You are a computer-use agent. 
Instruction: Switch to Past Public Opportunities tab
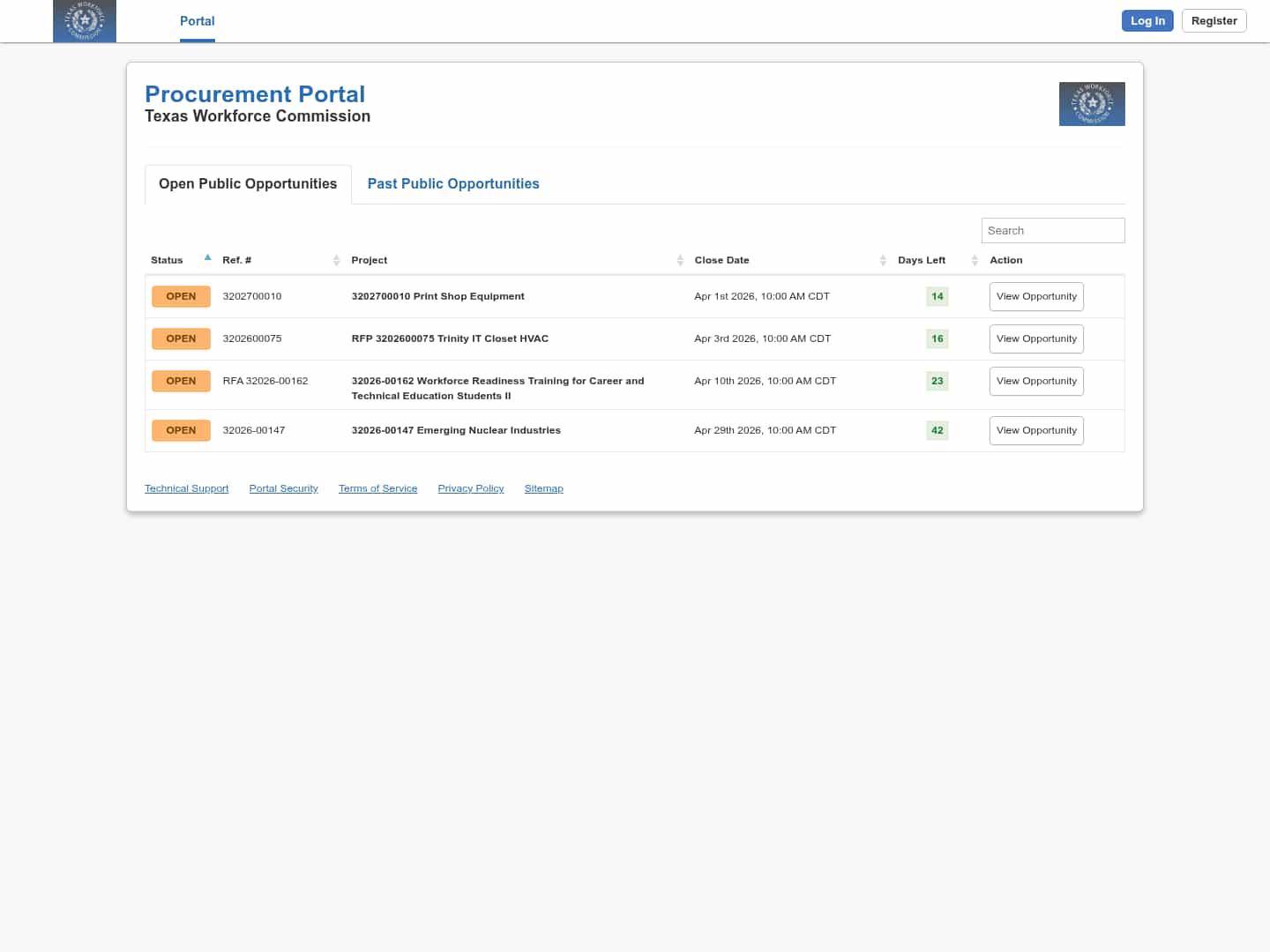coord(453,183)
